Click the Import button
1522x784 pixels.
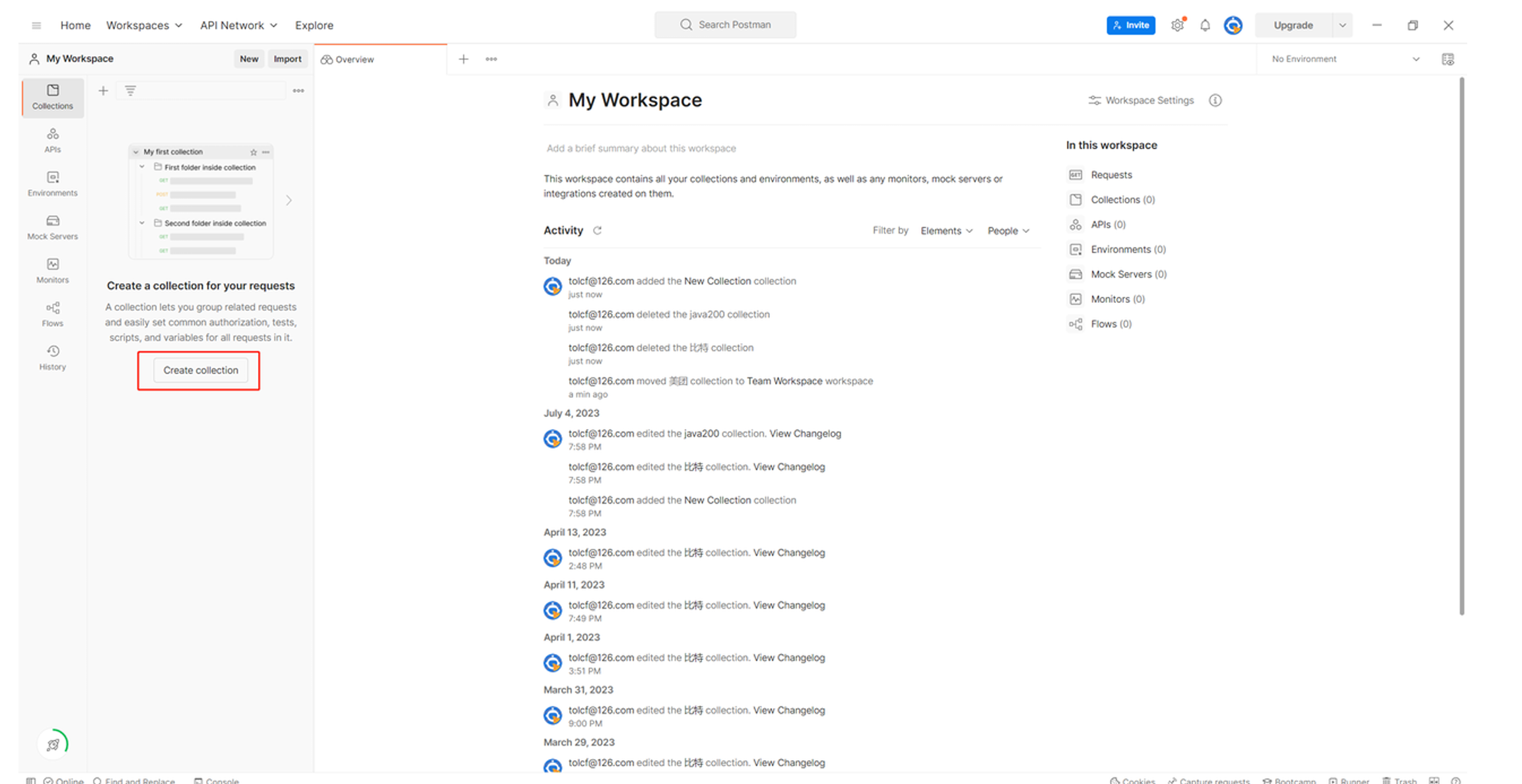[287, 59]
